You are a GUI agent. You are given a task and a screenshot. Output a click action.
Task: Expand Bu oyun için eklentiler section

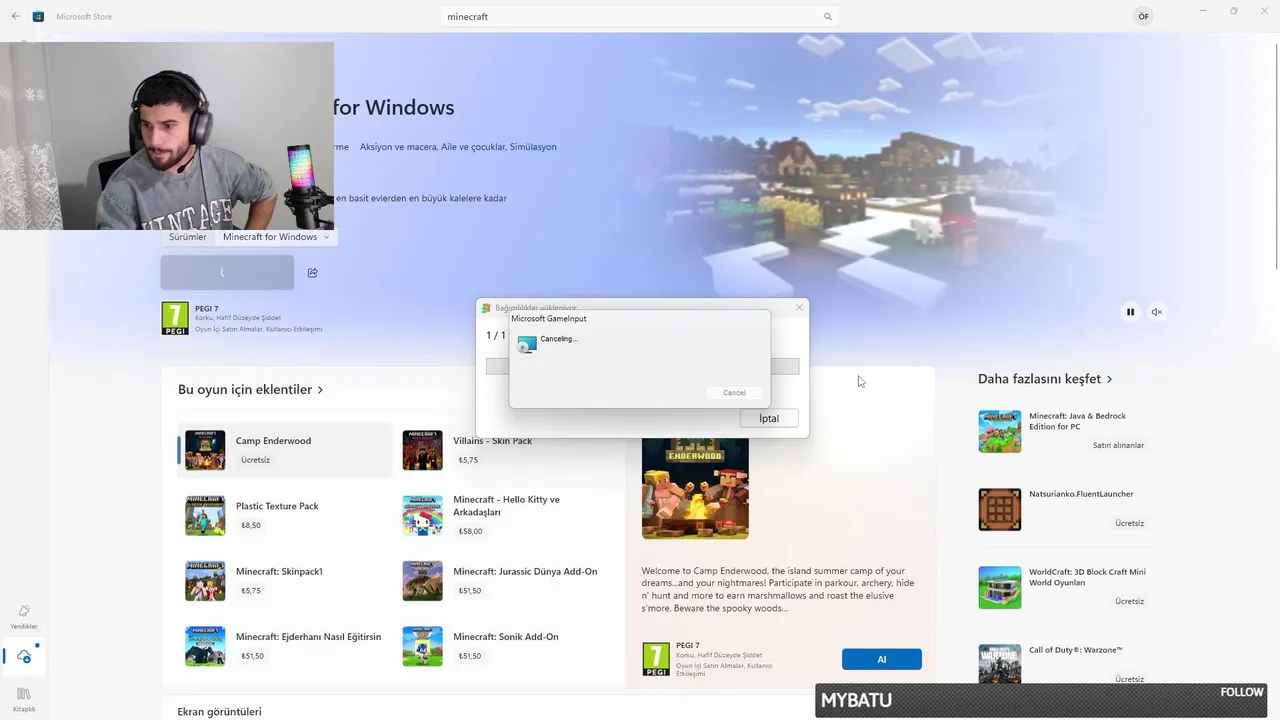pyautogui.click(x=250, y=390)
